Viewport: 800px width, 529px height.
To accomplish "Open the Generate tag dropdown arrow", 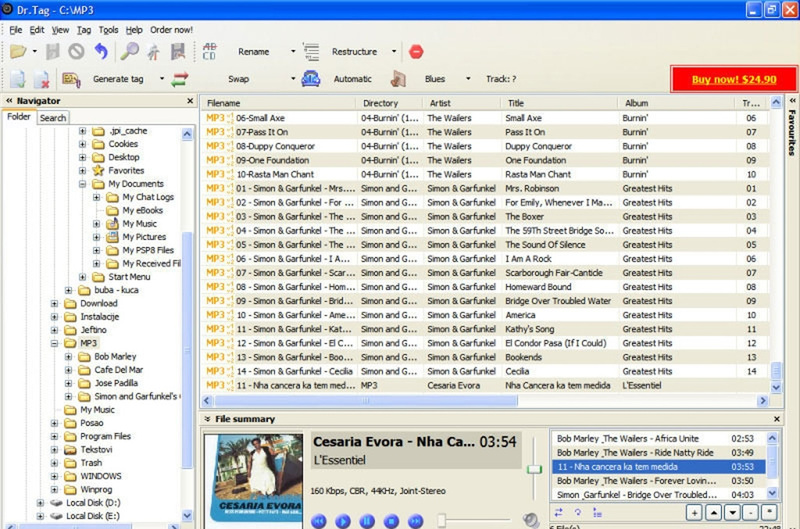I will (x=162, y=79).
